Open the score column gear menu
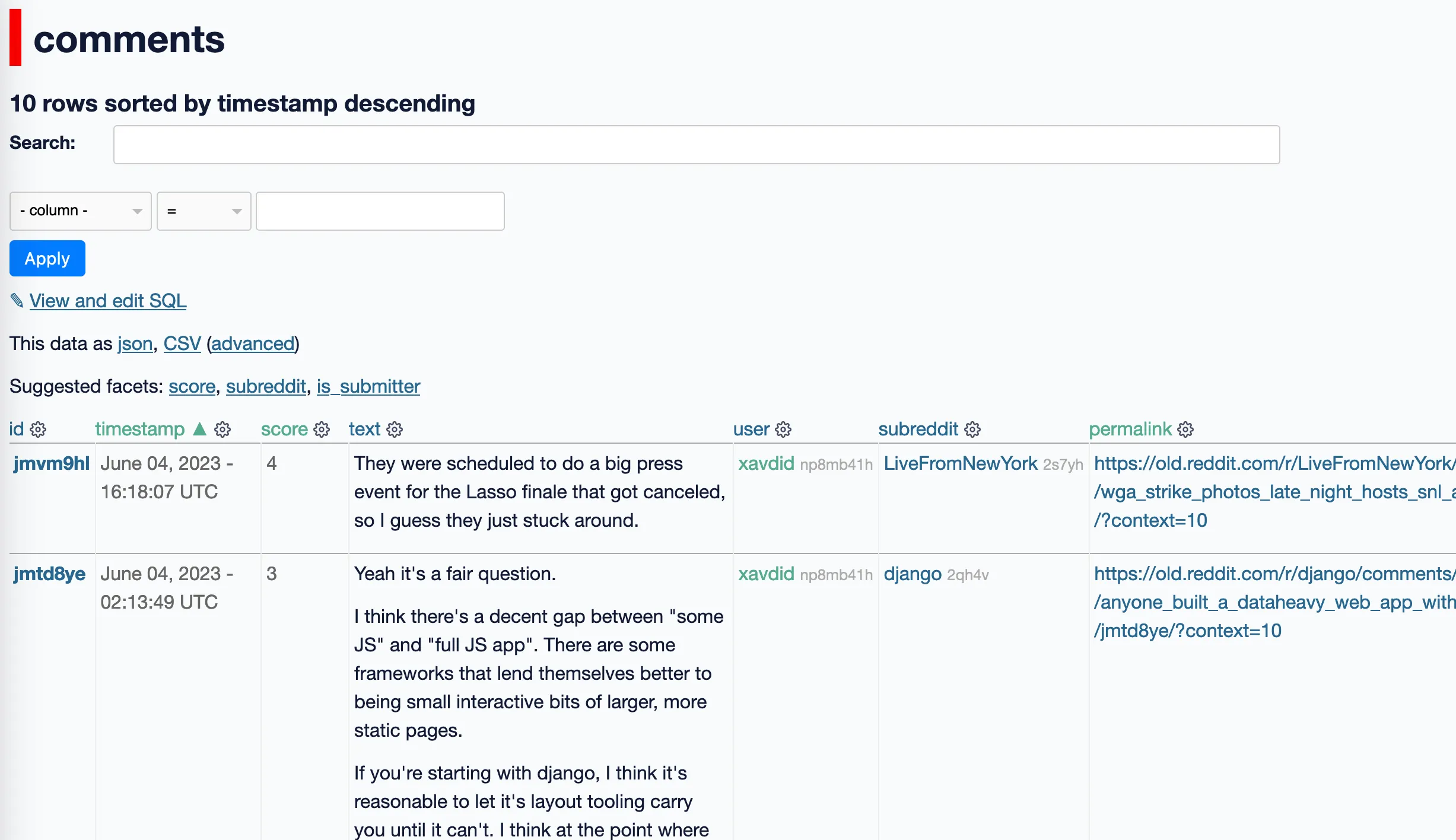Viewport: 1456px width, 840px height. pos(322,429)
